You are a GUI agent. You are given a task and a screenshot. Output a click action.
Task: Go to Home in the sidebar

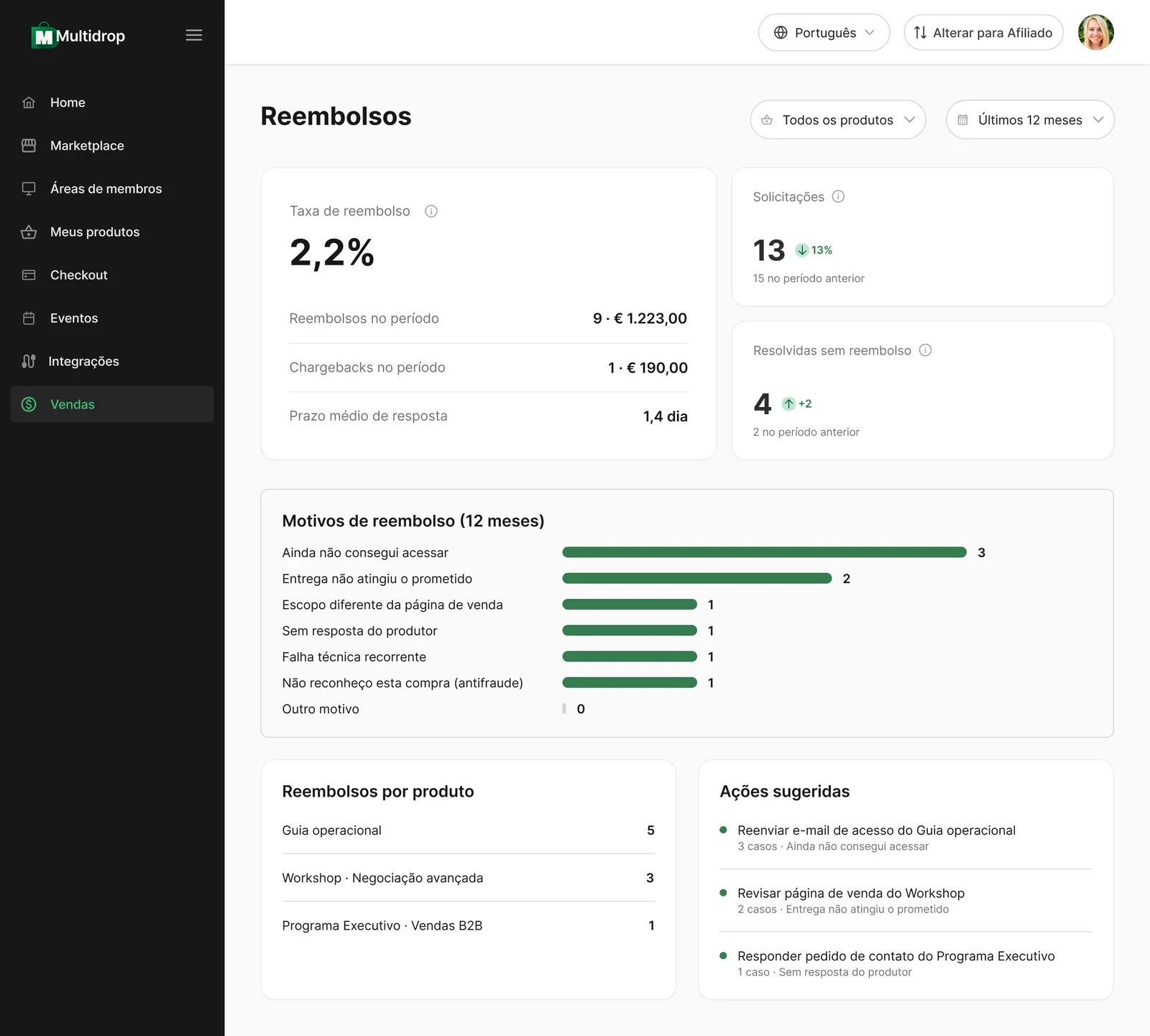(x=112, y=103)
